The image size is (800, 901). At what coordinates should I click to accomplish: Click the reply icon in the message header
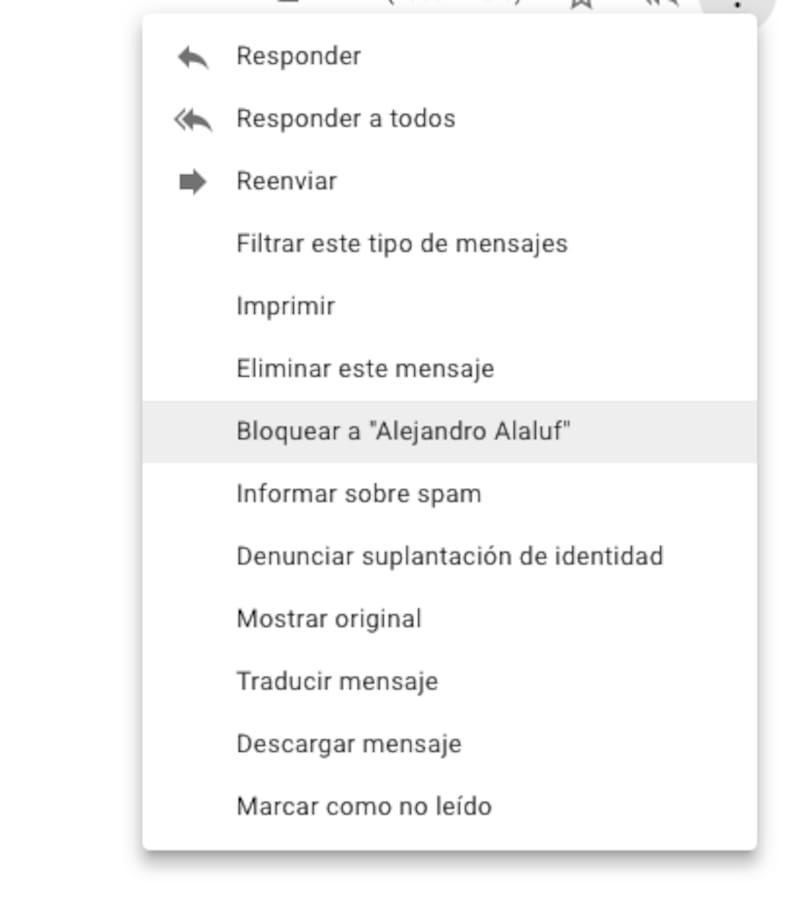tap(661, 3)
